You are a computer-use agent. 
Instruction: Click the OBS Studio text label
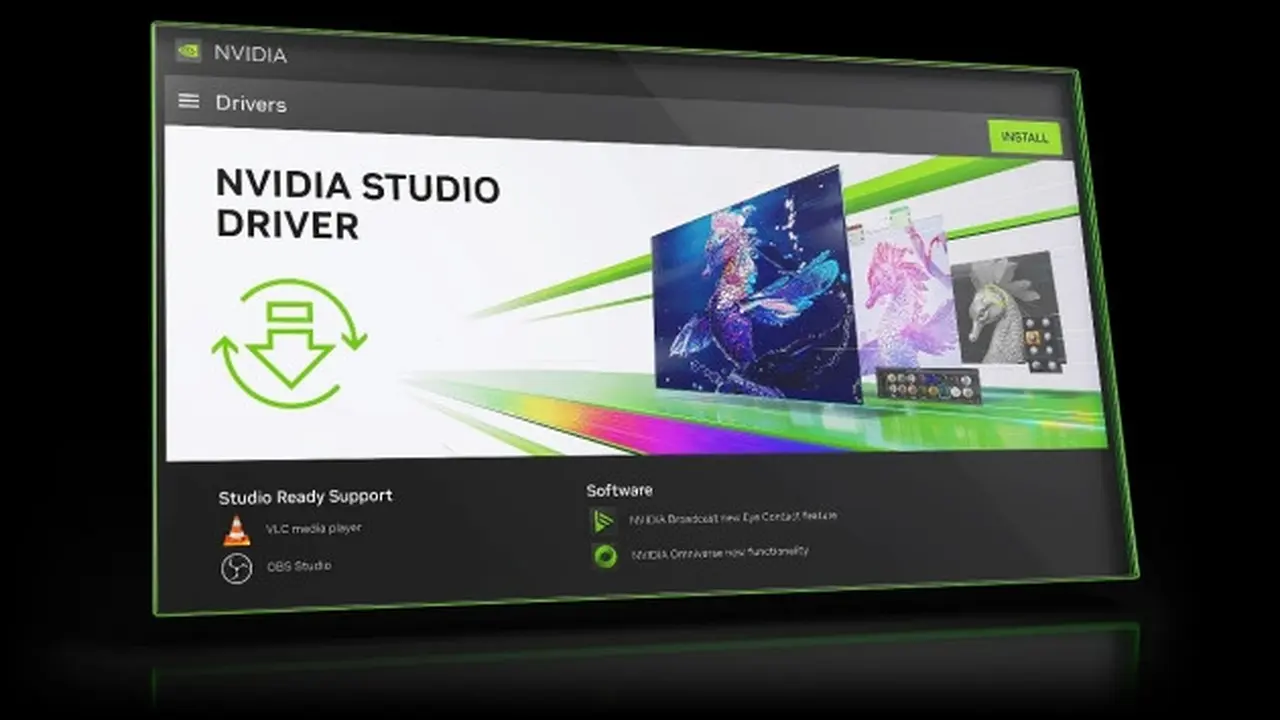pos(300,565)
